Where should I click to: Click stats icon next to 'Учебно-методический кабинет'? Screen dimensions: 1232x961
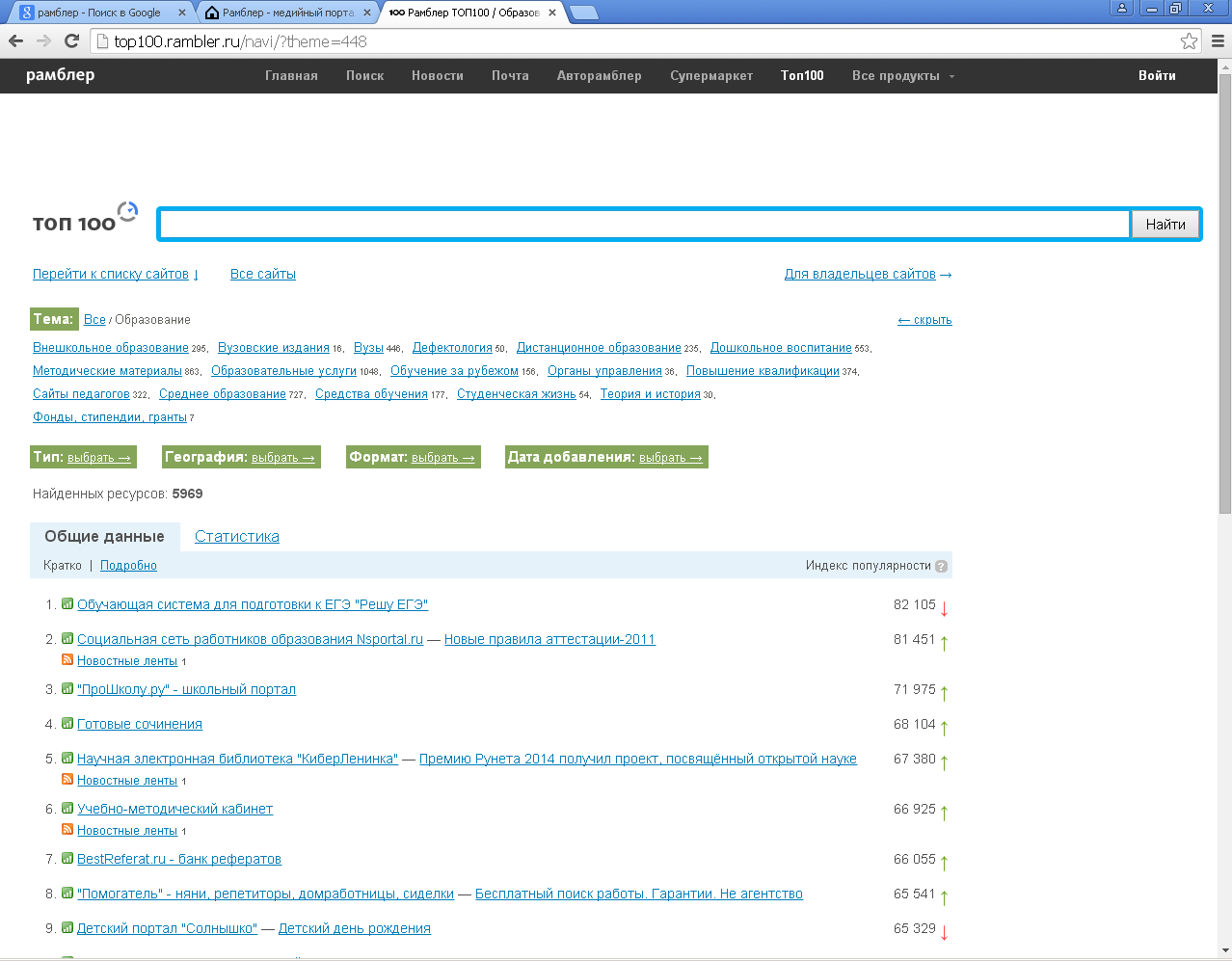coord(67,808)
